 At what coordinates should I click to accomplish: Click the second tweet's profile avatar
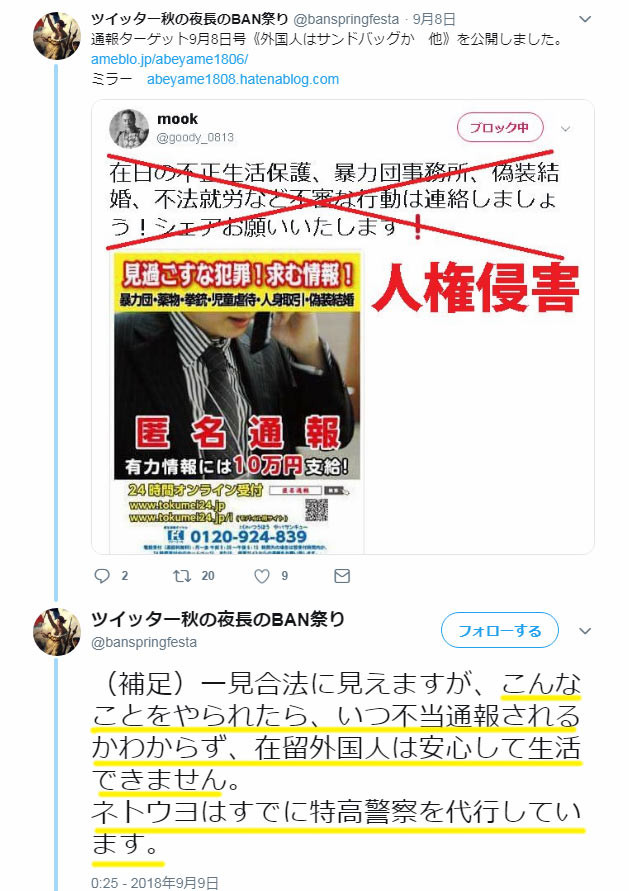pos(57,631)
